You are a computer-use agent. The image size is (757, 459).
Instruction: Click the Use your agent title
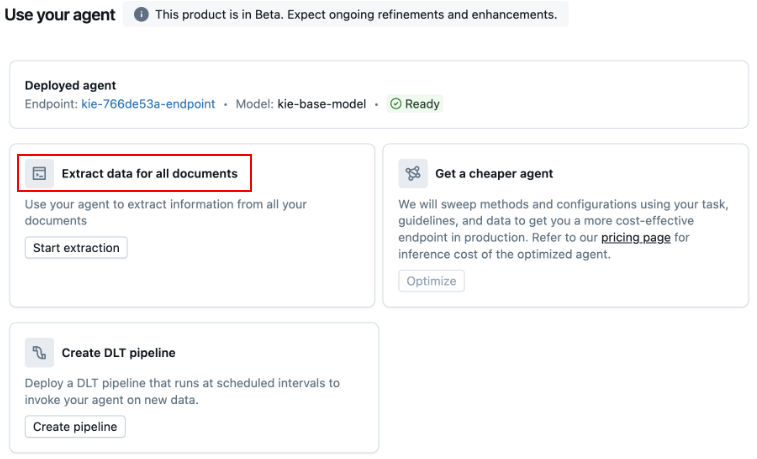click(60, 15)
